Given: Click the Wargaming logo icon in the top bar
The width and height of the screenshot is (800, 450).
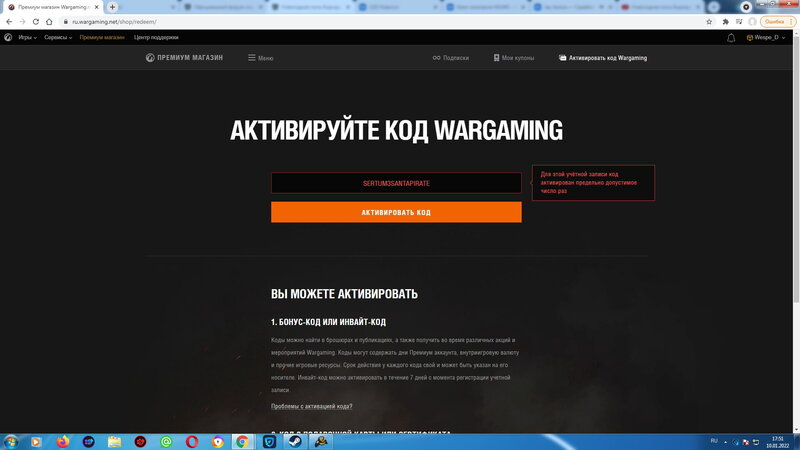Looking at the screenshot, I should (x=8, y=37).
